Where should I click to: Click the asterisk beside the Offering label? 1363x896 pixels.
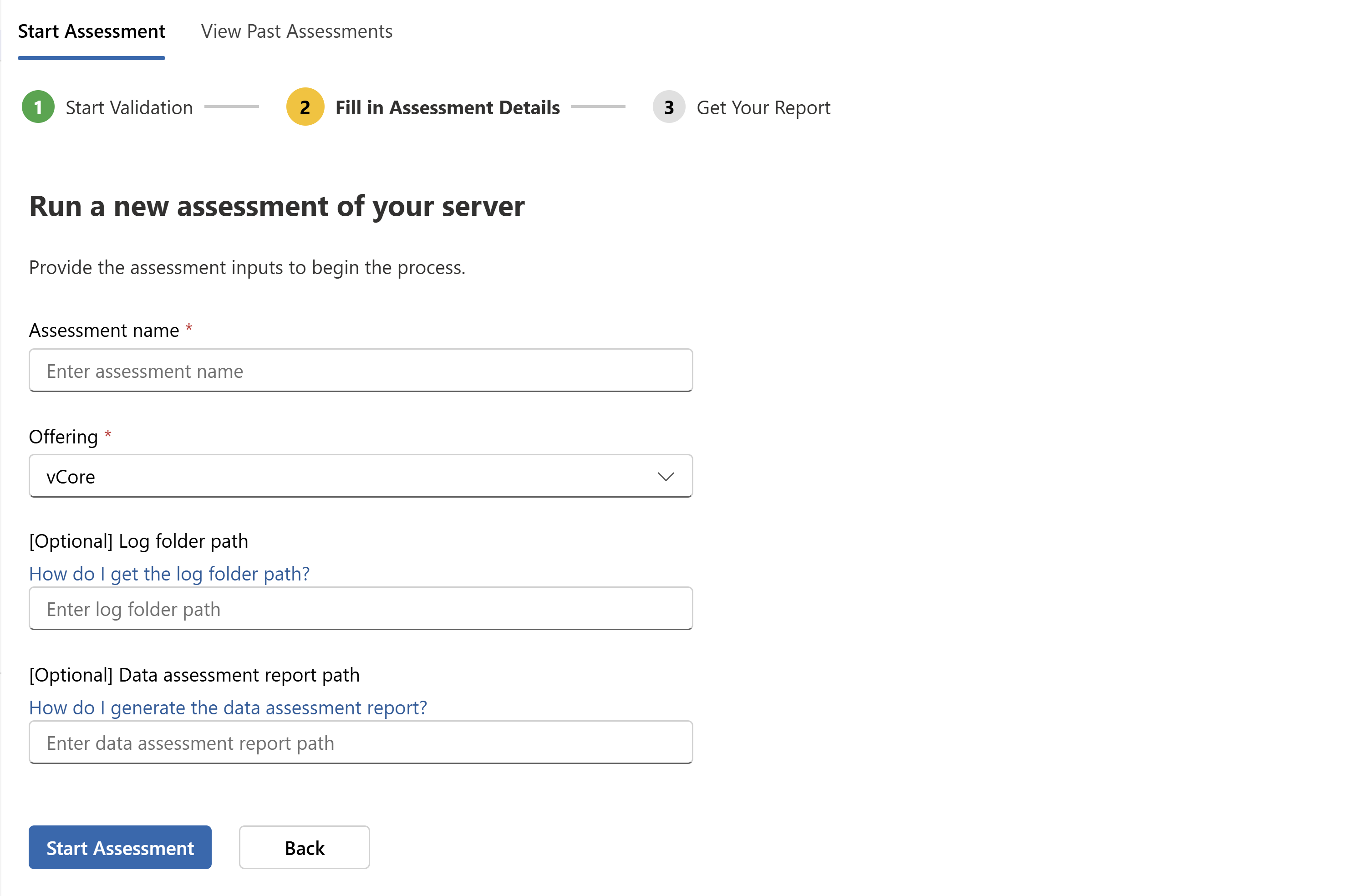108,434
